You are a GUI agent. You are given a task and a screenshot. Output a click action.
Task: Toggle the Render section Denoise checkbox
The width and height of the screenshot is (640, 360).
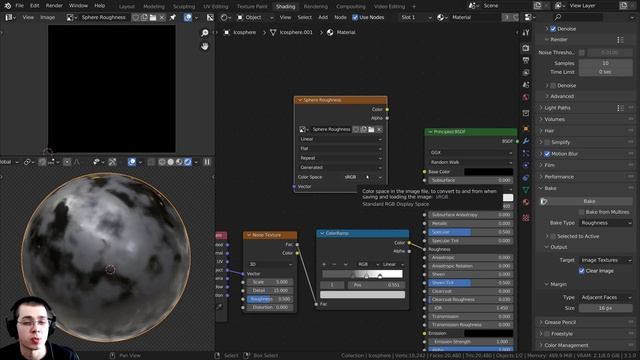tap(553, 85)
